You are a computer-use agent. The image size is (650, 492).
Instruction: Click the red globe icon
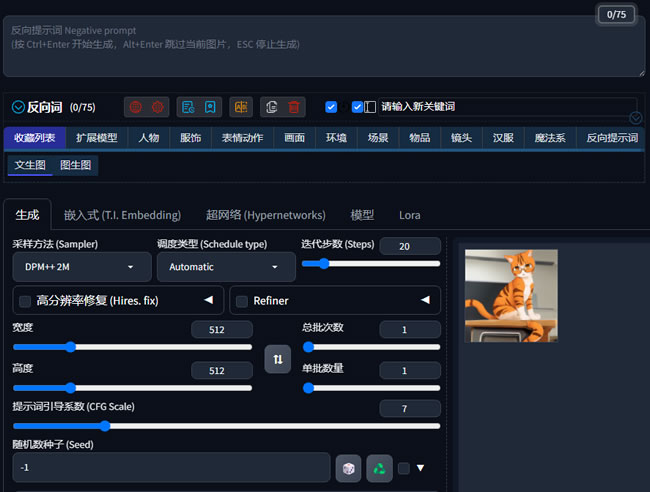point(136,107)
